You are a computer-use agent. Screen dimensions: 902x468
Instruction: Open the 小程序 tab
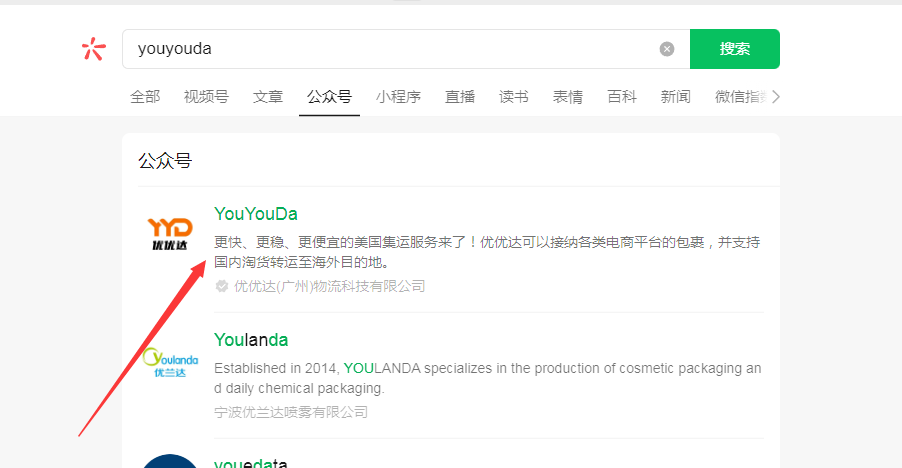(x=398, y=97)
